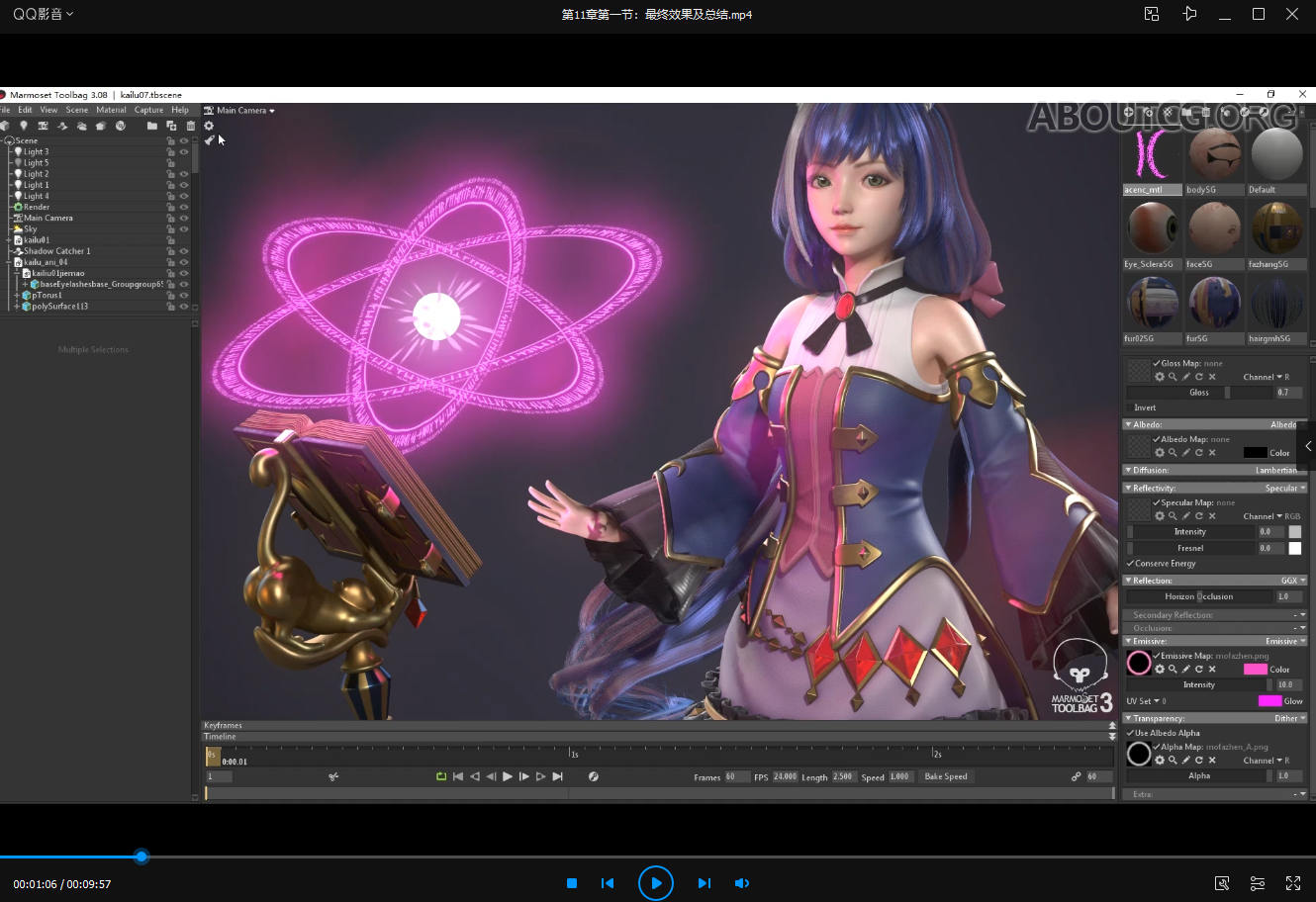The height and width of the screenshot is (902, 1316).
Task: Click the pink Emissive Color swatch
Action: click(1255, 670)
